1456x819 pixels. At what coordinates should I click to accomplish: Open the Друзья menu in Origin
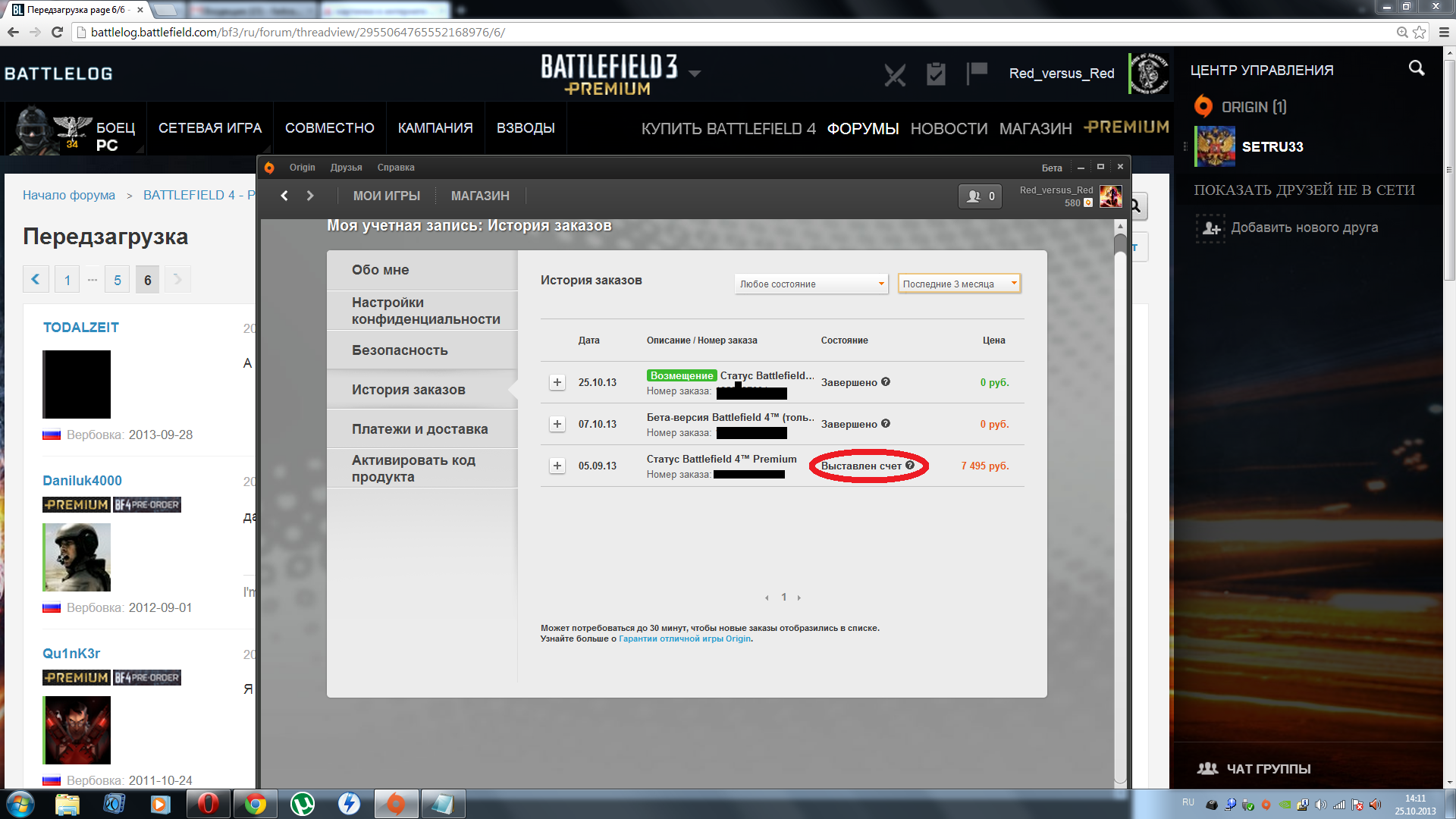[346, 168]
